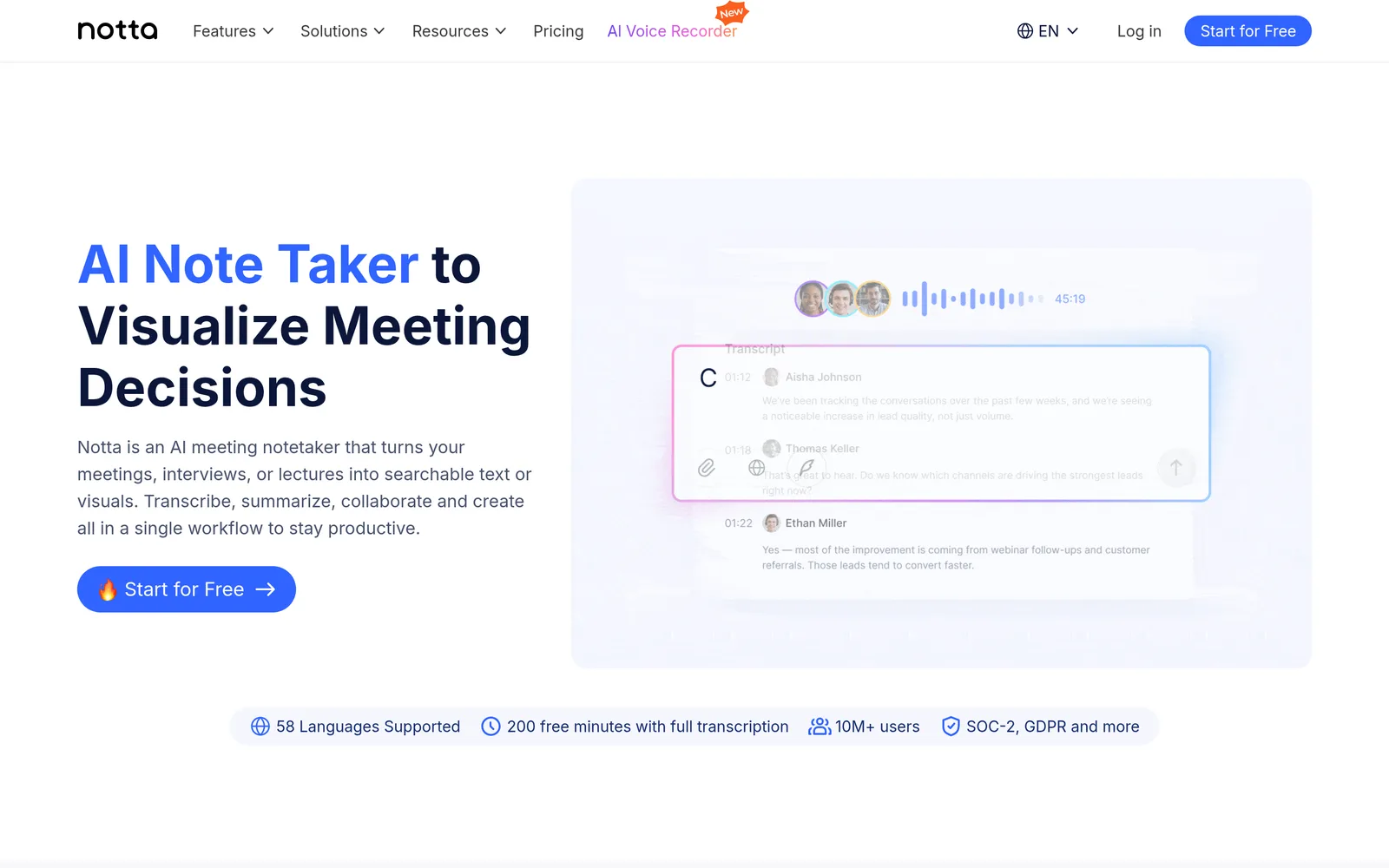Click the participant avatars group
The height and width of the screenshot is (868, 1389).
[x=842, y=299]
